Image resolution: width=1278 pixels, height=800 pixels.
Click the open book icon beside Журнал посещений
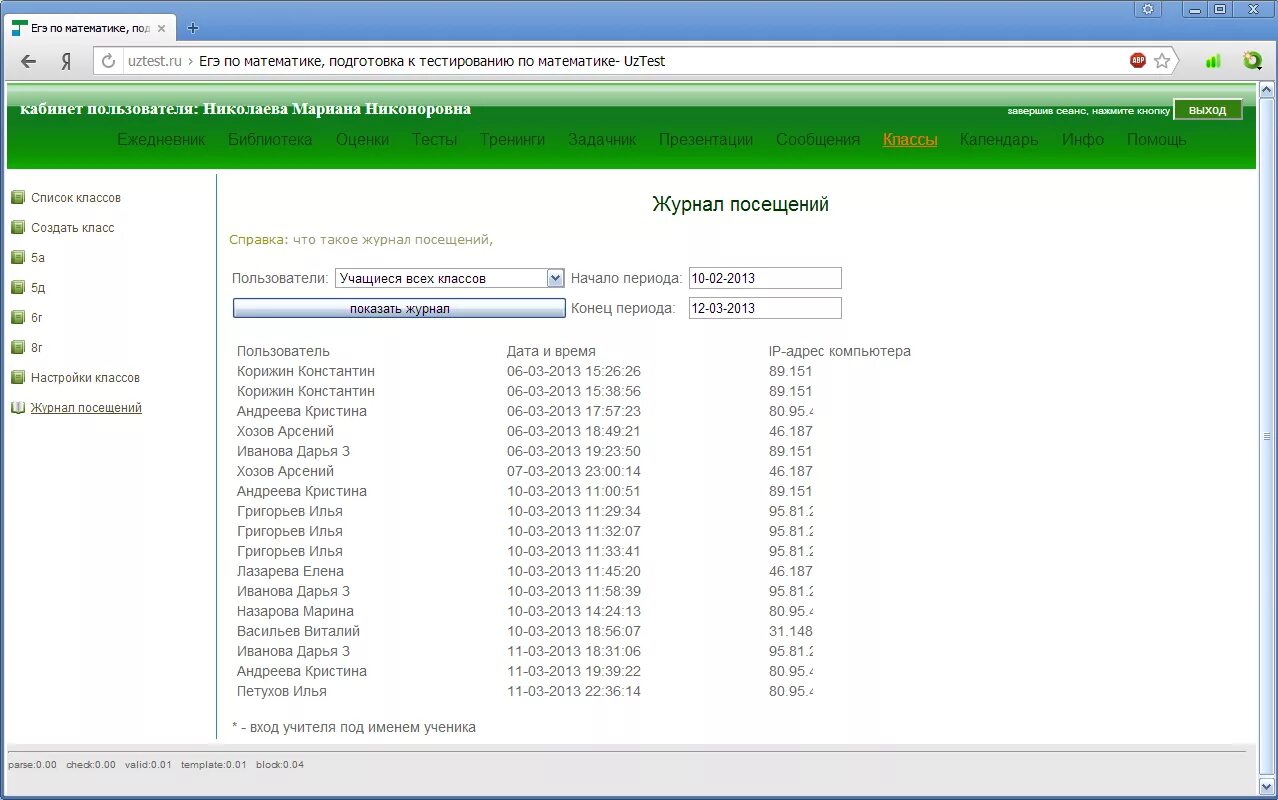pos(18,408)
